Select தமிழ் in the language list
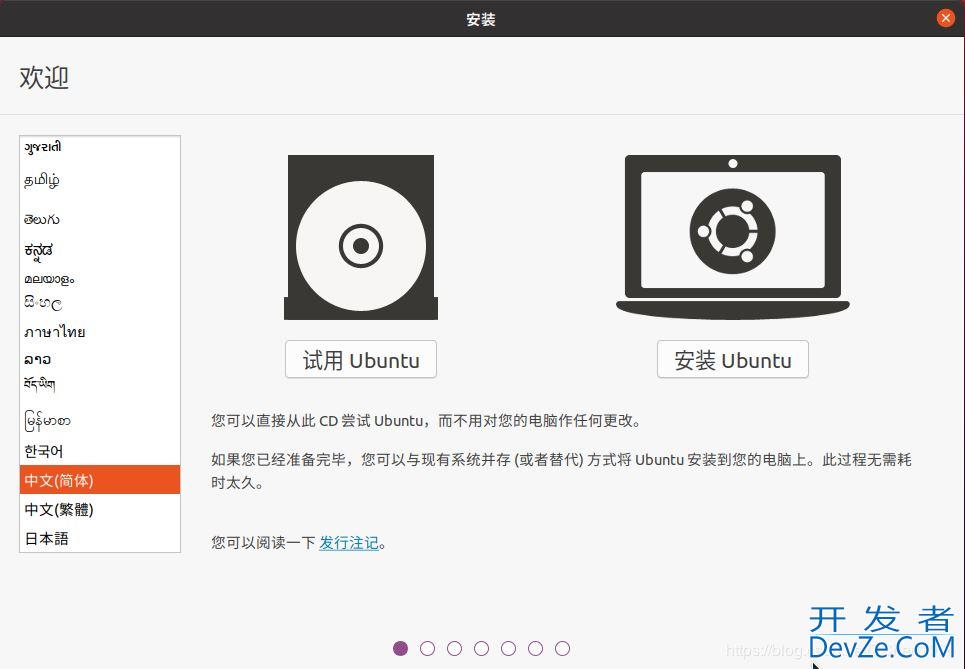Screen dimensions: 965x669 tap(100, 180)
